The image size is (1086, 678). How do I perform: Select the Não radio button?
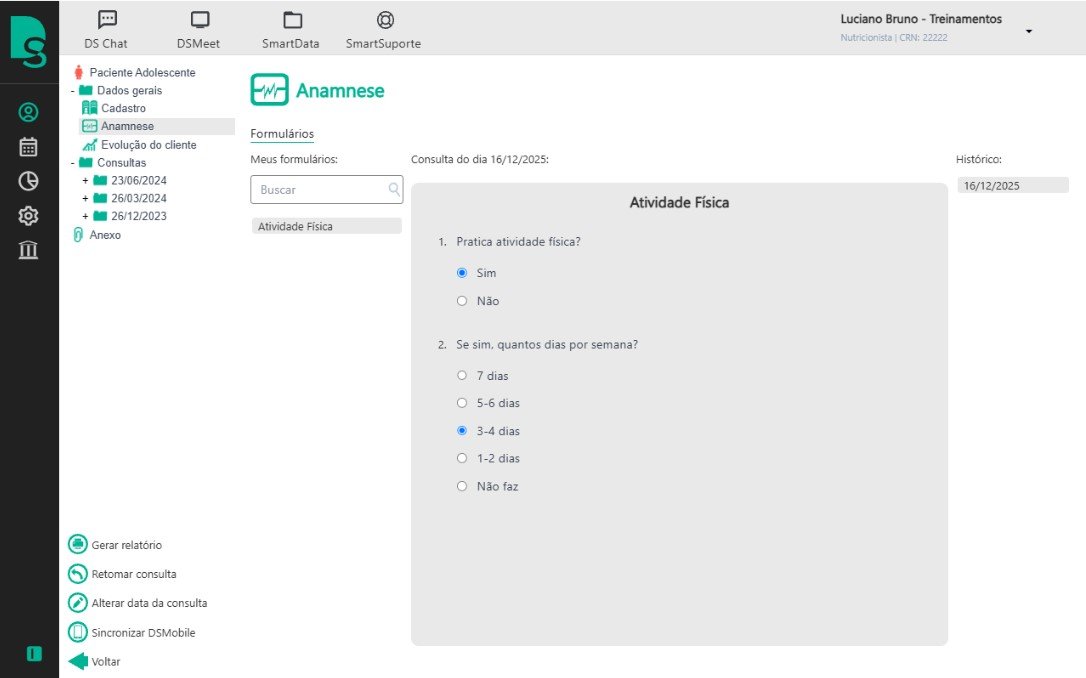click(x=462, y=301)
